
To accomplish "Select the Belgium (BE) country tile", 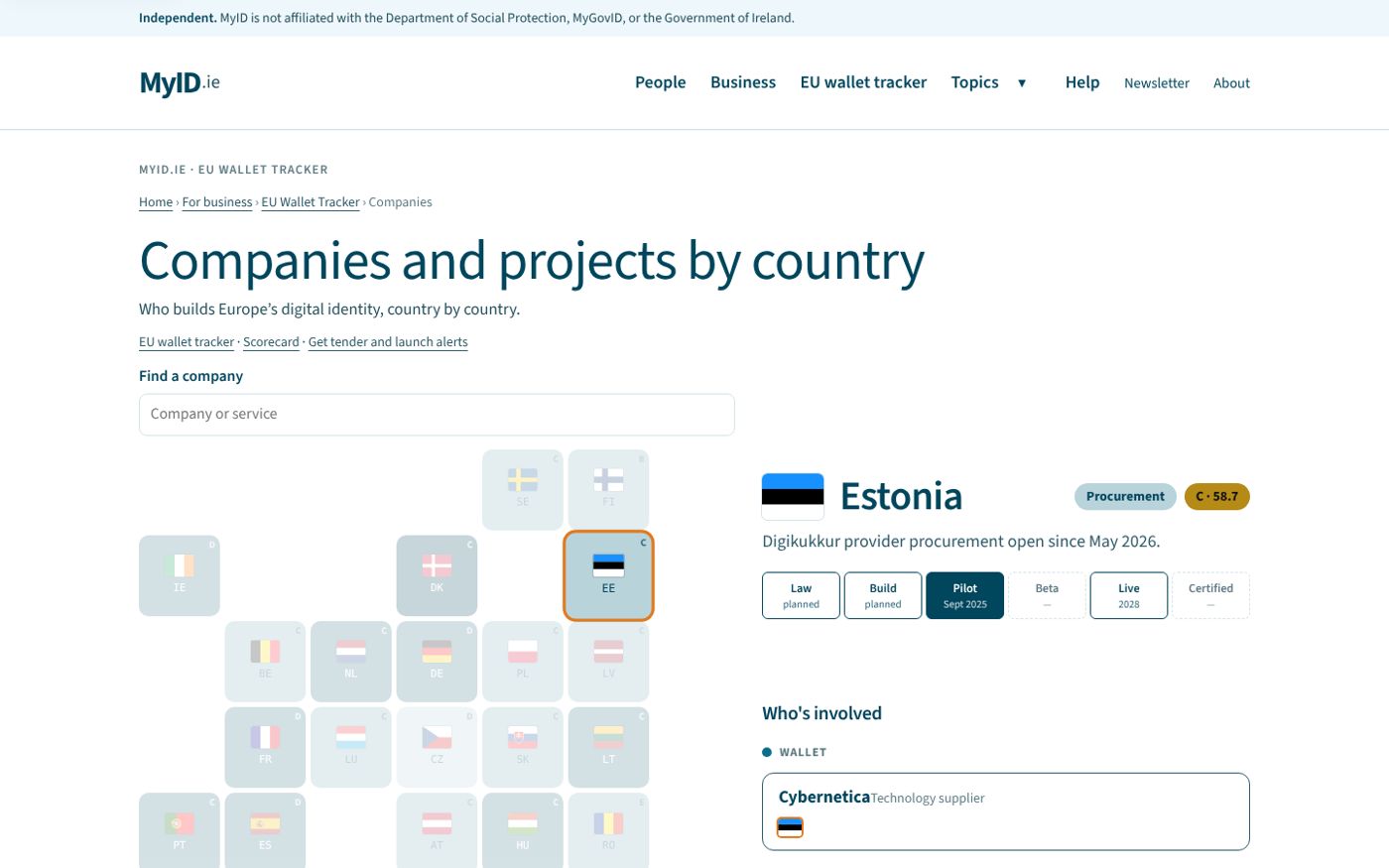I will (x=265, y=662).
